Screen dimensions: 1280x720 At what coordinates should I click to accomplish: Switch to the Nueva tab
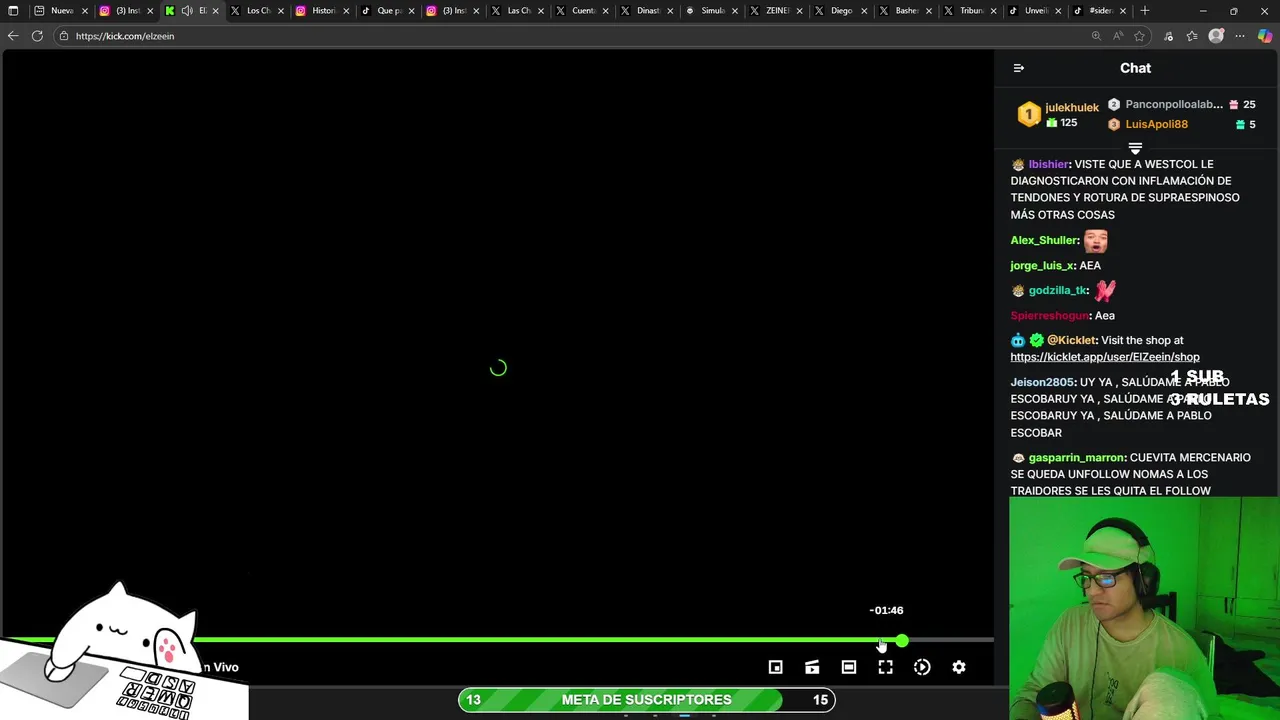point(62,11)
